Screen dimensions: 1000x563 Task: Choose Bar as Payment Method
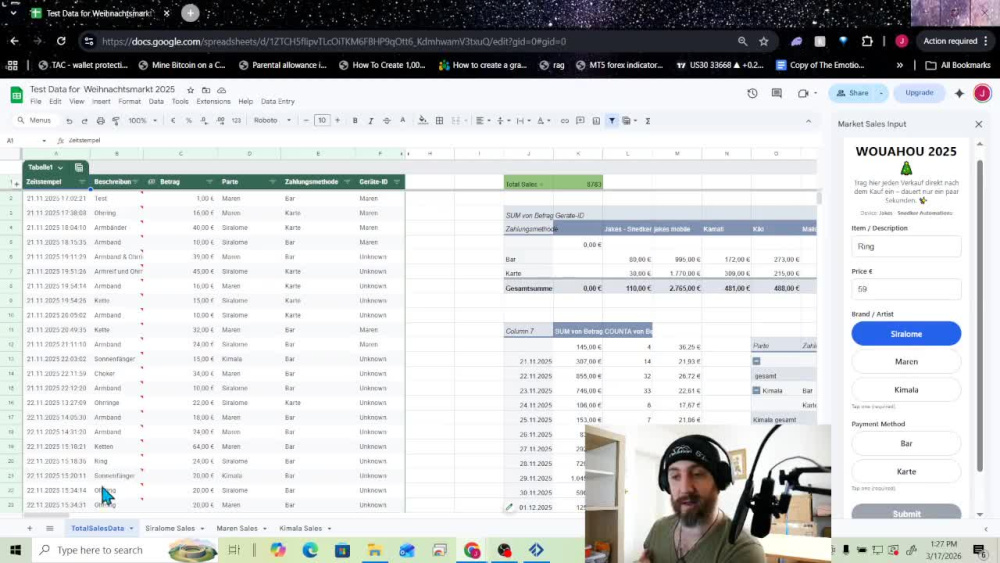click(906, 443)
